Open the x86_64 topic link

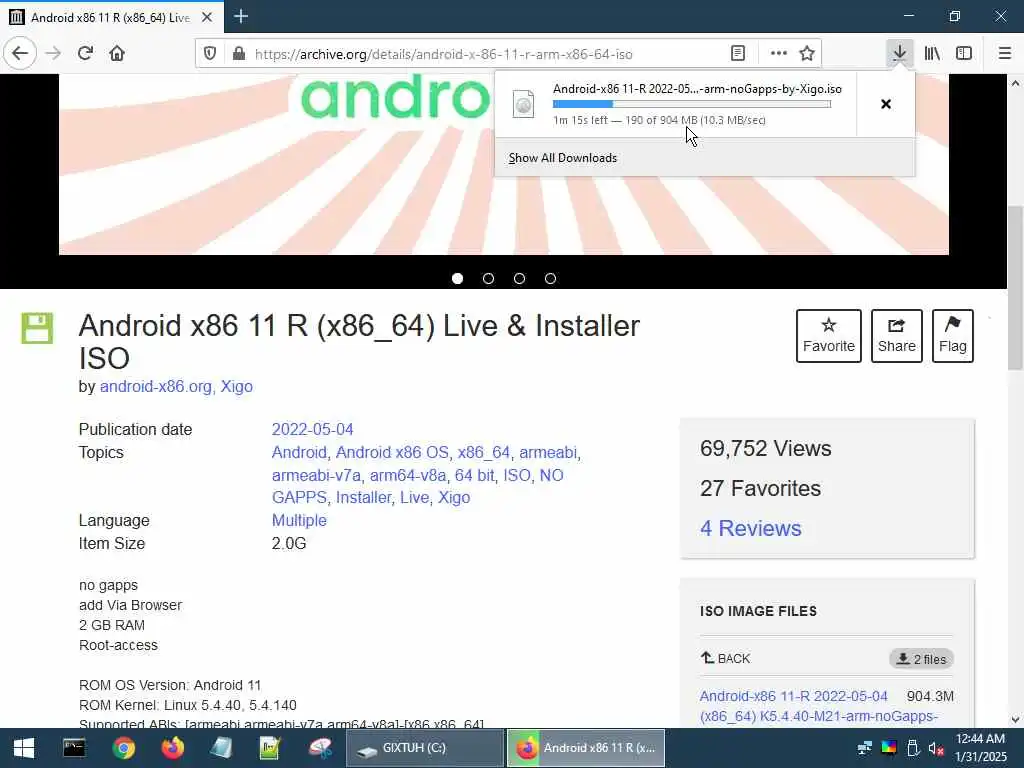click(483, 453)
